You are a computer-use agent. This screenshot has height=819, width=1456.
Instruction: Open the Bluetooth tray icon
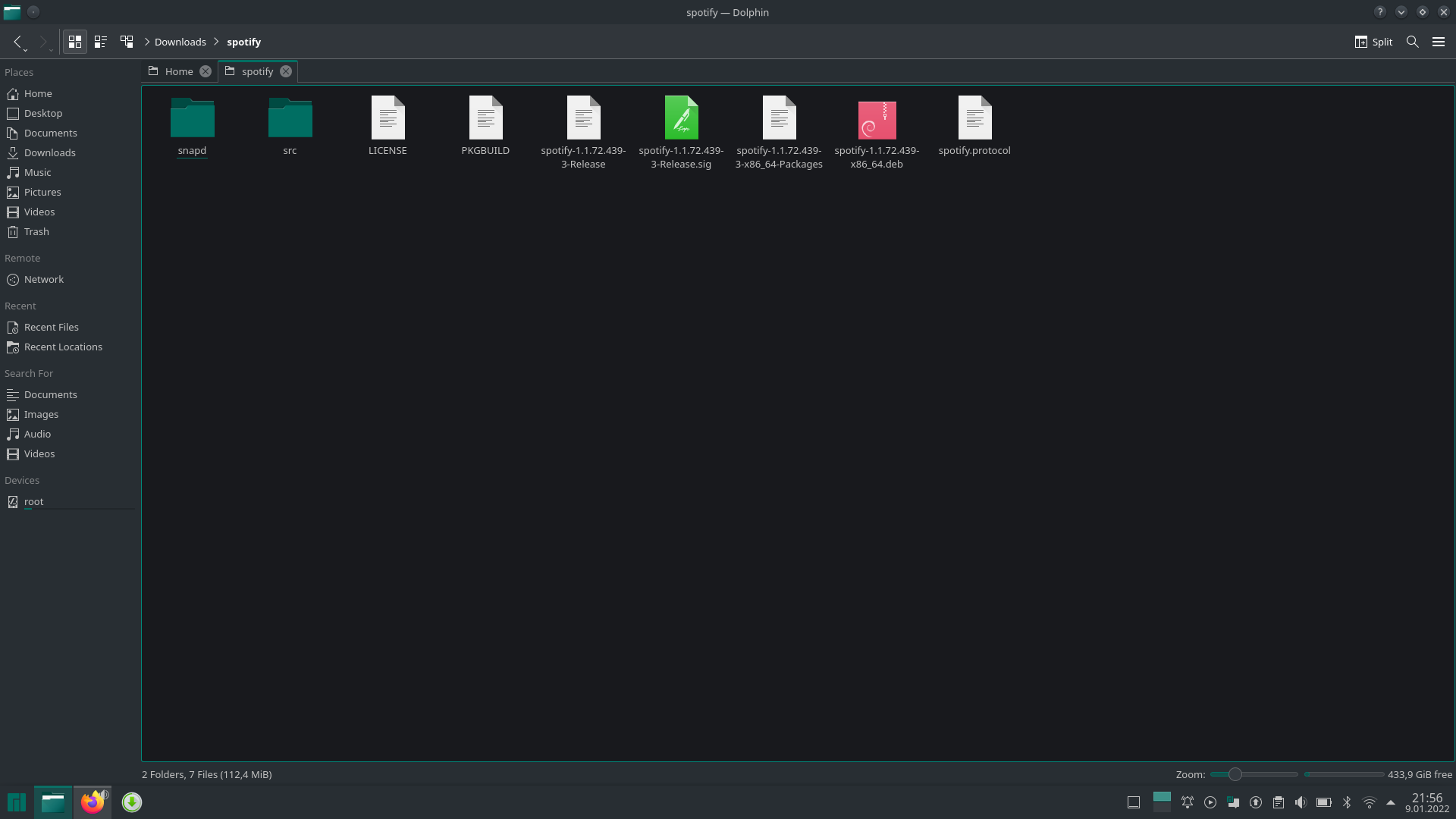click(1347, 802)
